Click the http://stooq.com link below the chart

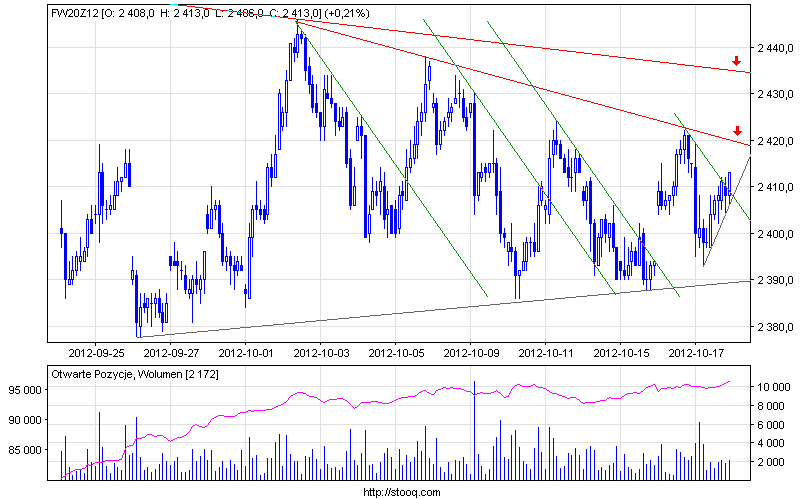pos(402,492)
